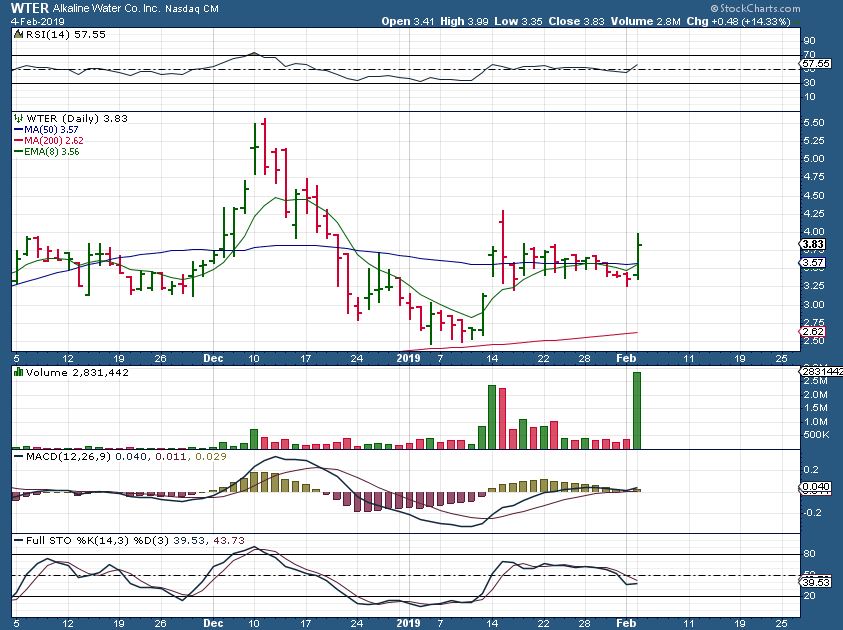Click the Dec label on price panel date axis
This screenshot has height=630, width=843.
pyautogui.click(x=213, y=359)
